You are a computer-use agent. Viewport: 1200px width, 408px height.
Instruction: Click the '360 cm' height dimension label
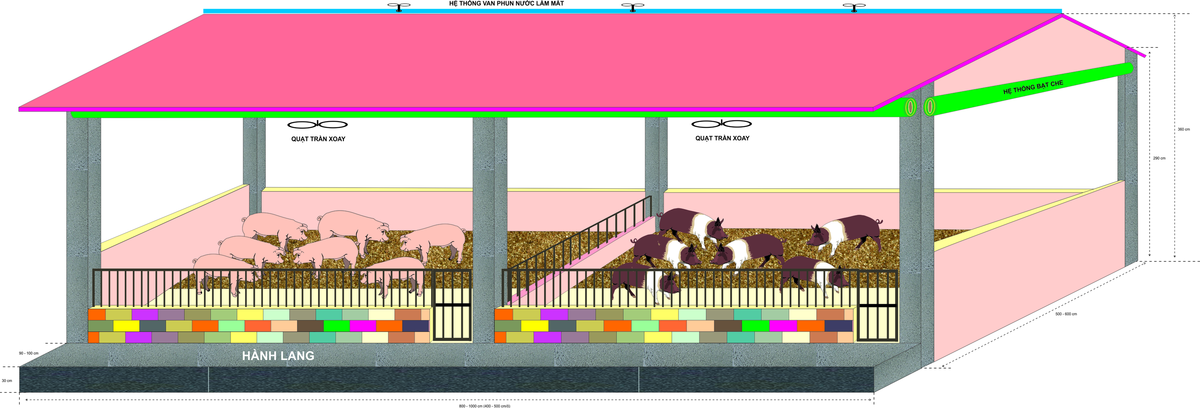(x=1184, y=129)
